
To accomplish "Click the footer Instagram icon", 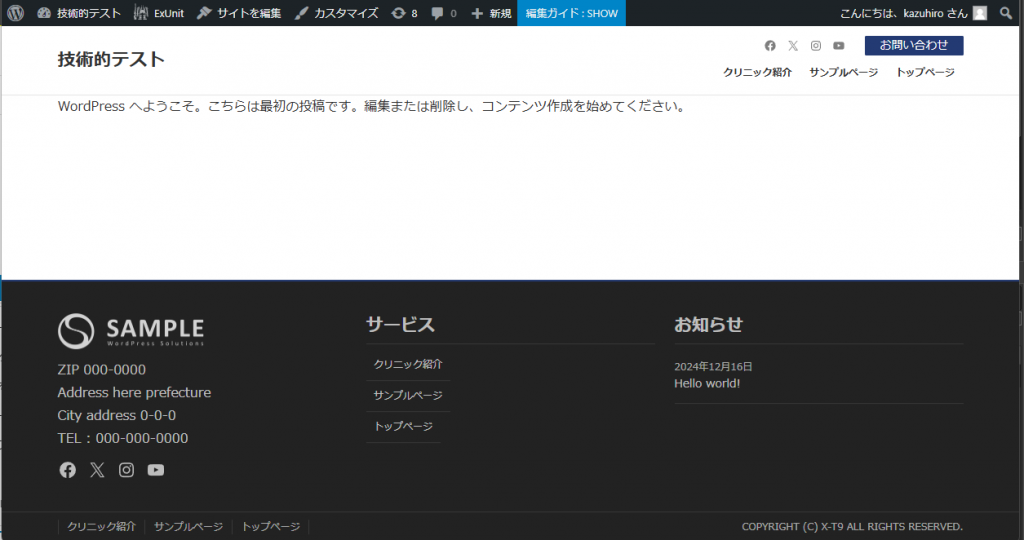I will pyautogui.click(x=127, y=470).
